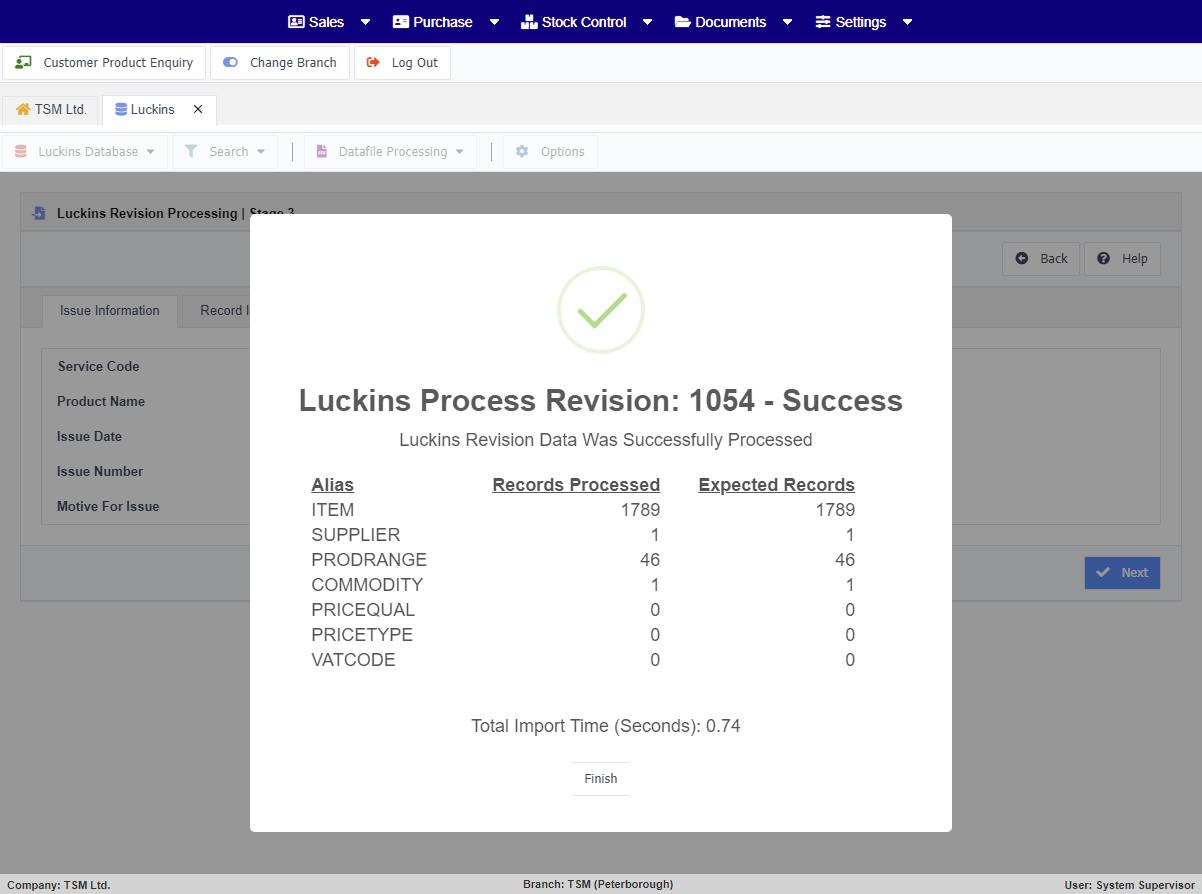Screen dimensions: 1202x894
Task: Click the Next button checkmark icon
Action: click(x=1103, y=572)
